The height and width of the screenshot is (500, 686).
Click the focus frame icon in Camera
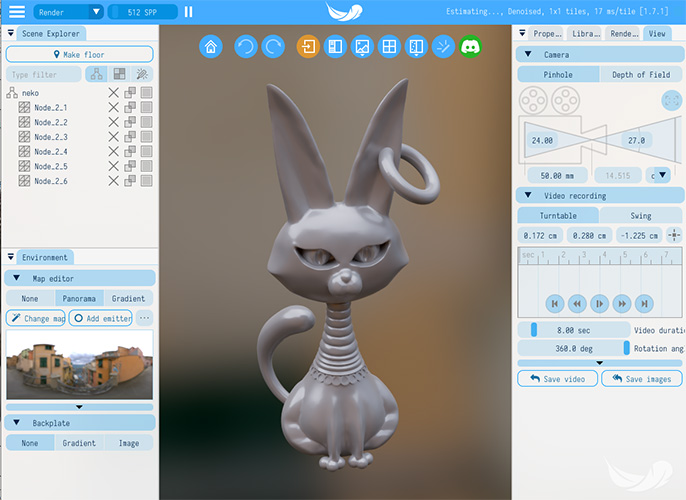pyautogui.click(x=672, y=100)
